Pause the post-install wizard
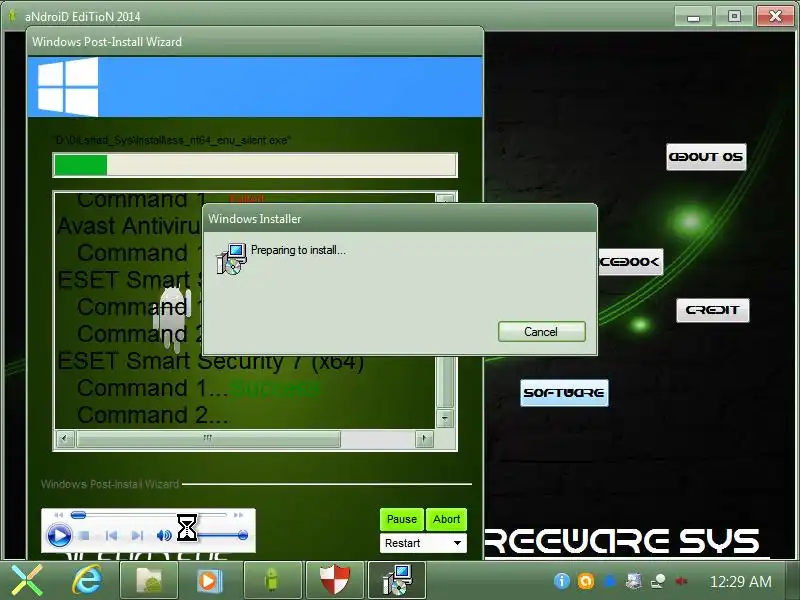Screen dimensions: 800x600 pos(402,519)
